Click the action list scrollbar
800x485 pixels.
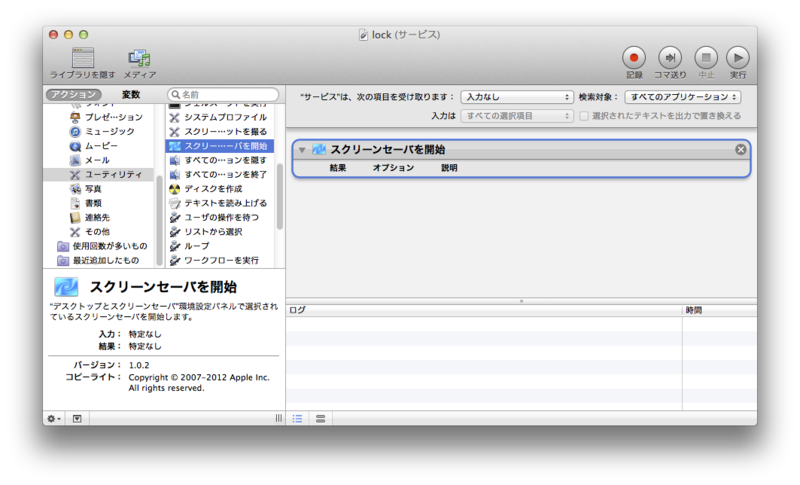click(280, 196)
